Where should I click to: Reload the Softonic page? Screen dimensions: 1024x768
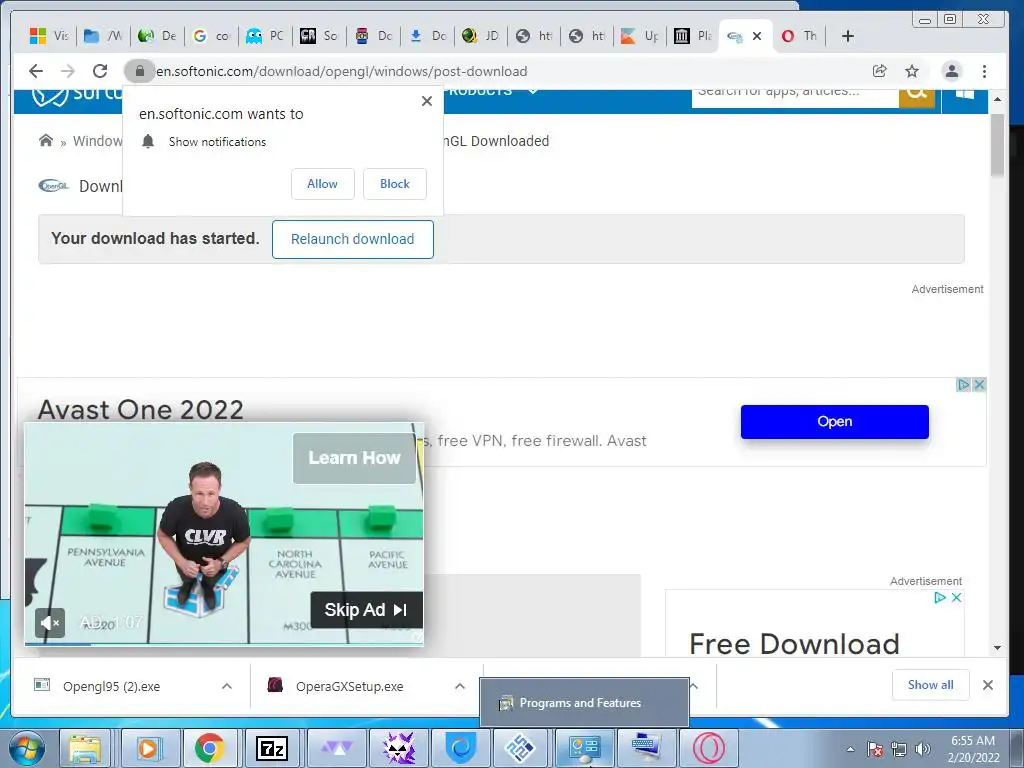[x=100, y=71]
